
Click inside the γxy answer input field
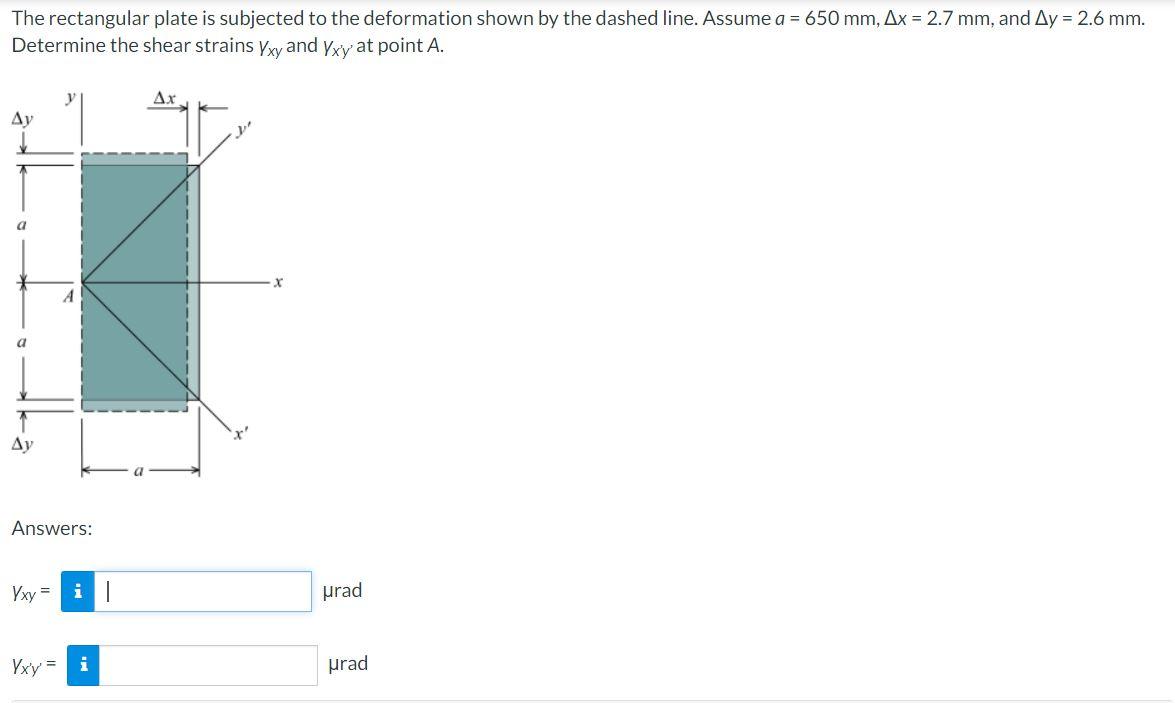coord(200,593)
